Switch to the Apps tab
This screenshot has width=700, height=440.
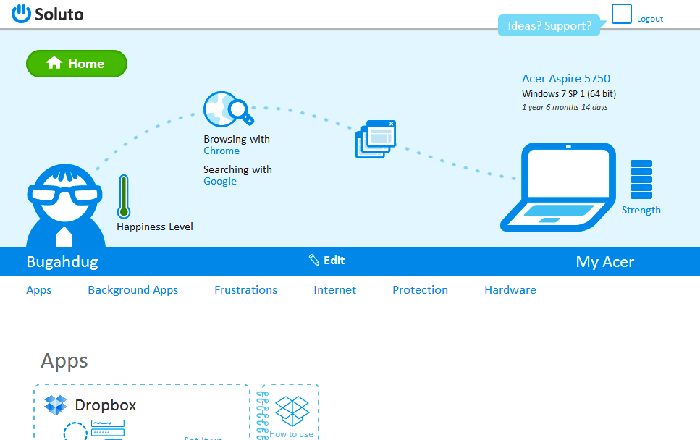(x=39, y=290)
